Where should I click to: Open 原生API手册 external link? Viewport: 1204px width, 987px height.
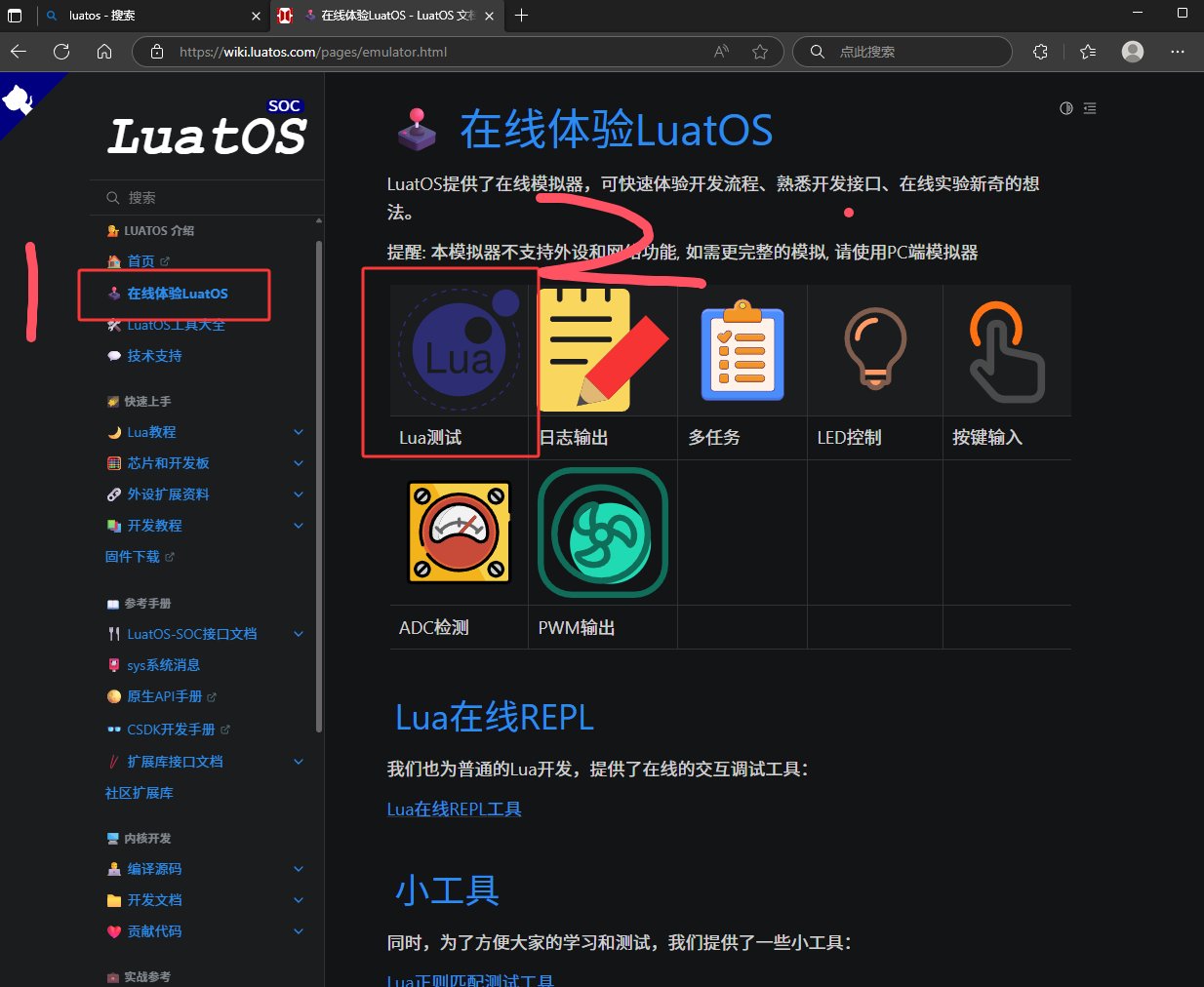point(164,696)
